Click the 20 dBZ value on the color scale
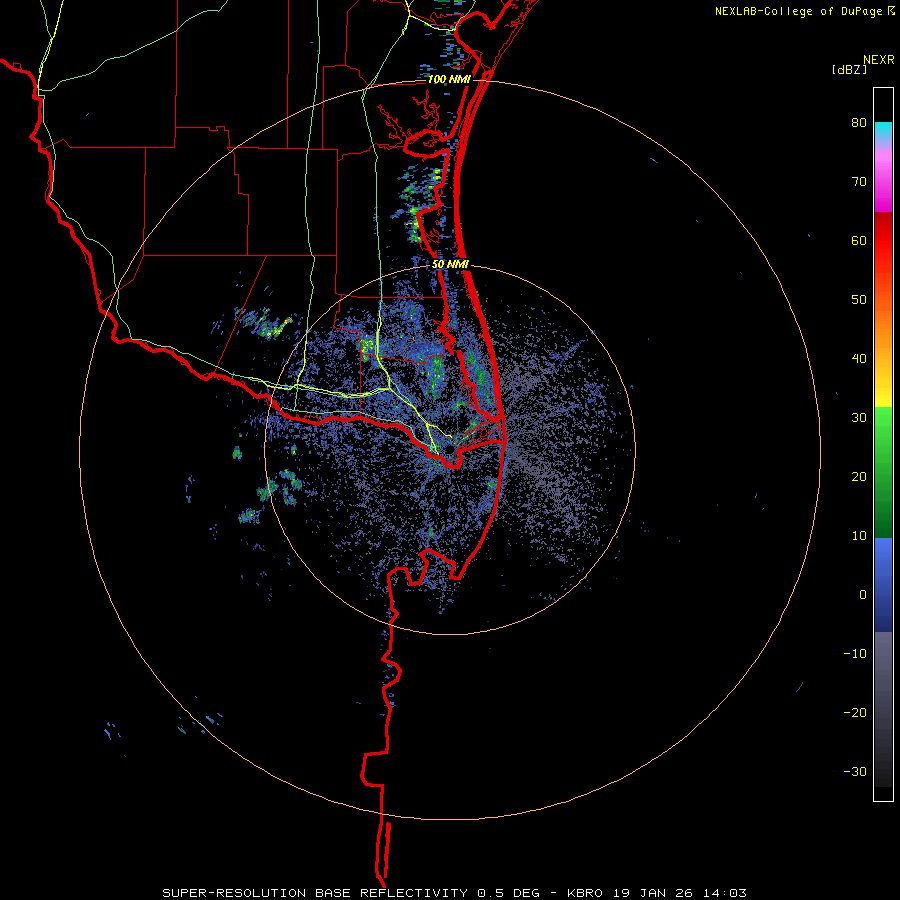This screenshot has height=900, width=900. tap(859, 477)
